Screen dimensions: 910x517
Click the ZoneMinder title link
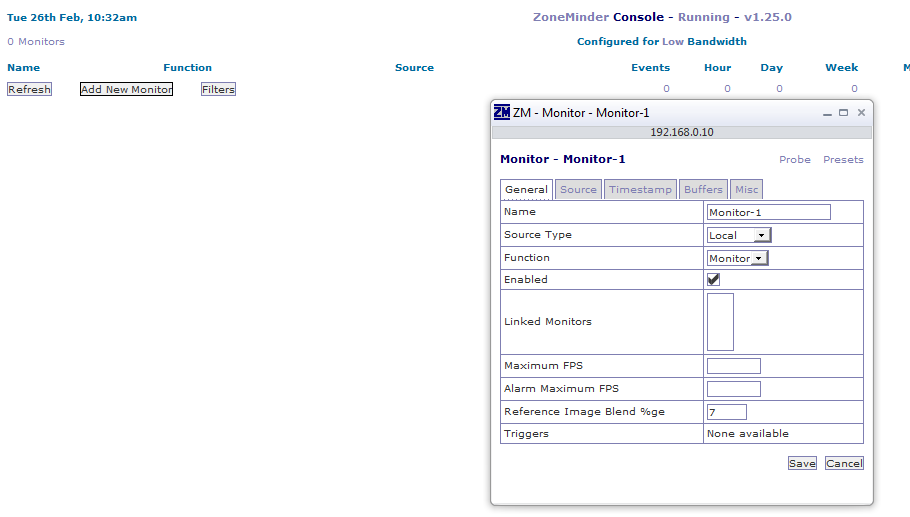570,17
